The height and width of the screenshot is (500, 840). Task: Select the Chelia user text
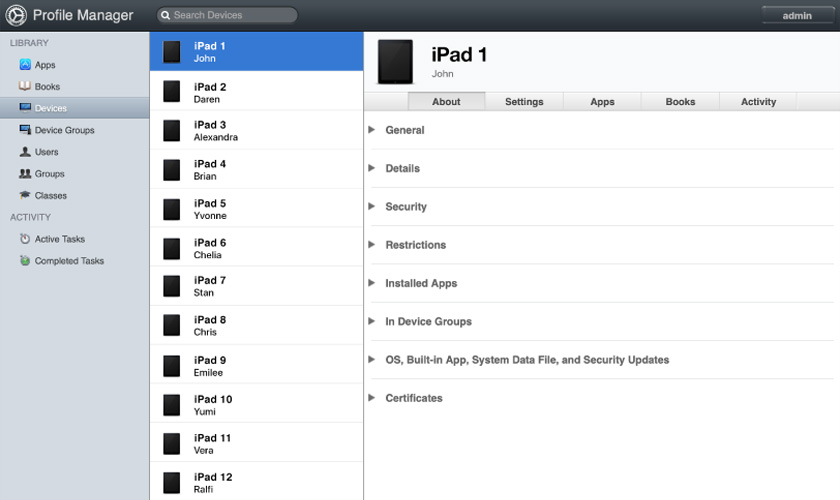coord(207,255)
